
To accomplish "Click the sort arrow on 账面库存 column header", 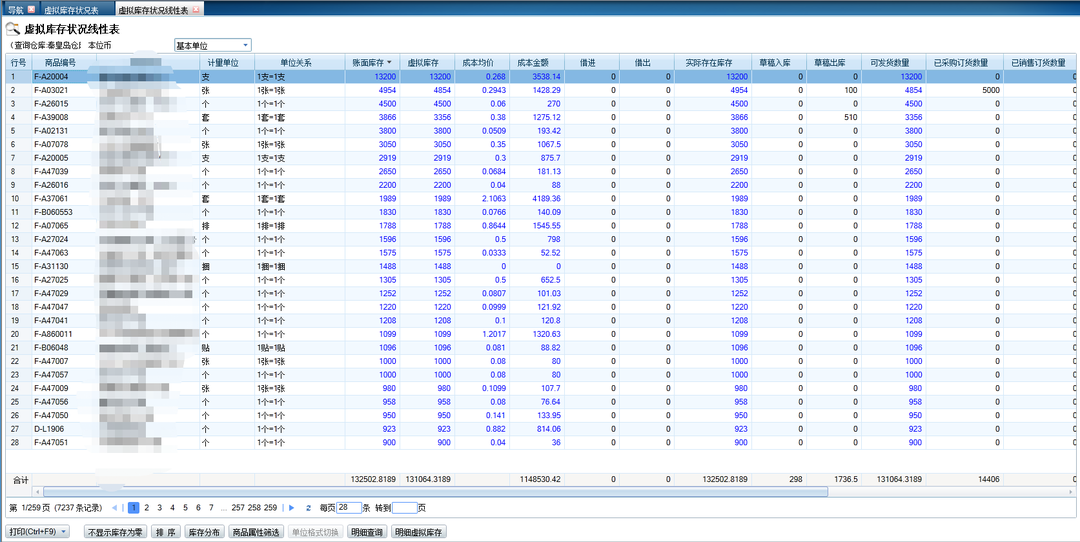I will [389, 62].
